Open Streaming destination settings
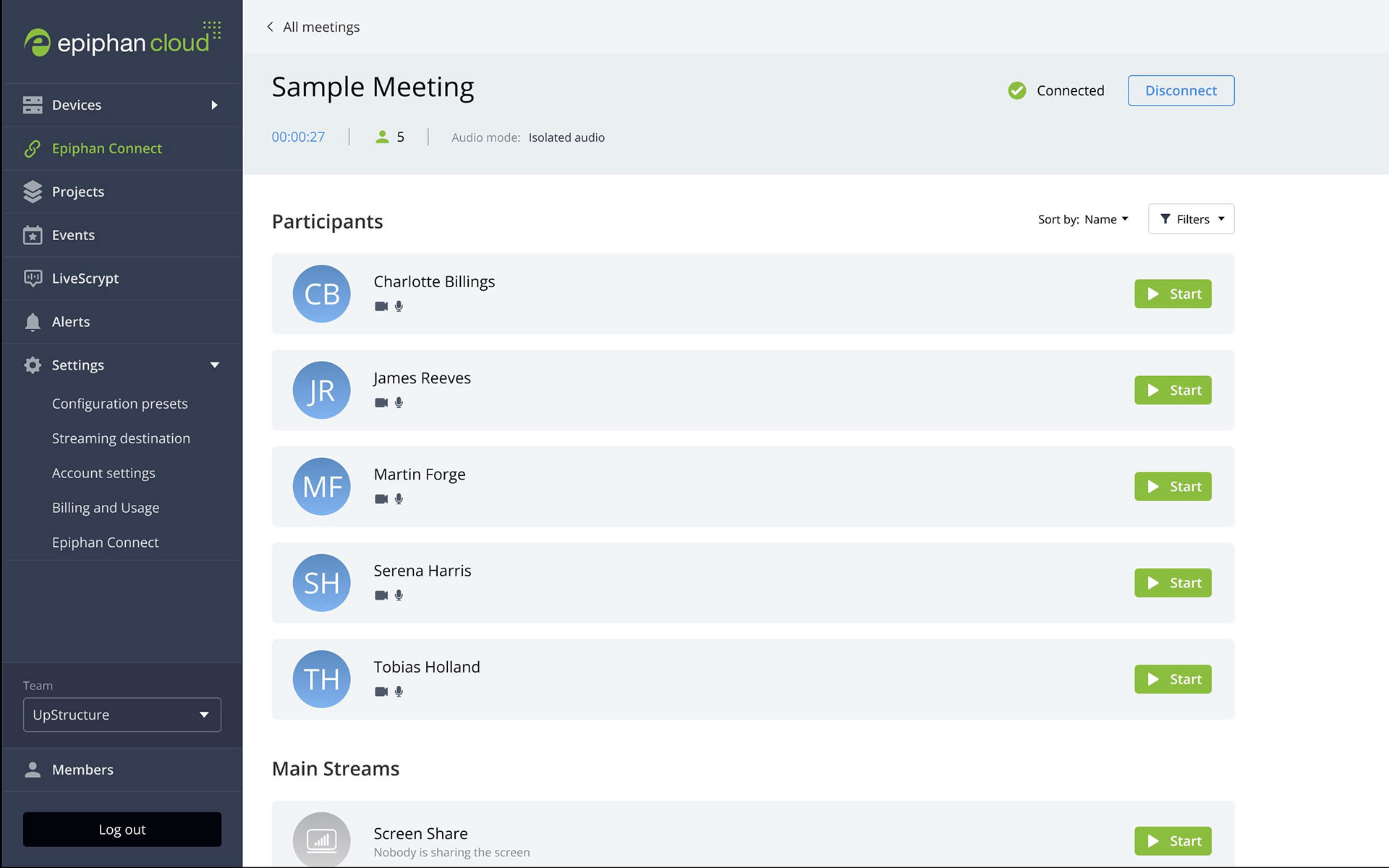 pyautogui.click(x=121, y=438)
